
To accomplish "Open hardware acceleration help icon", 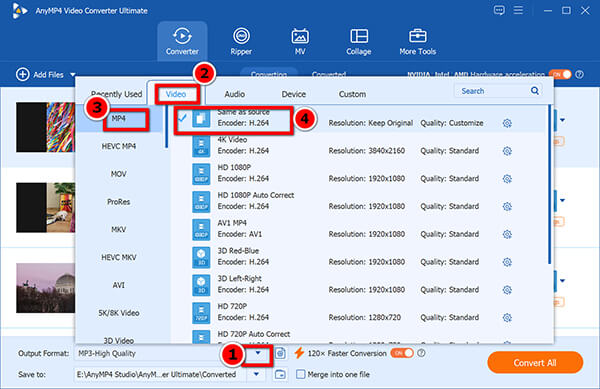I will click(580, 74).
